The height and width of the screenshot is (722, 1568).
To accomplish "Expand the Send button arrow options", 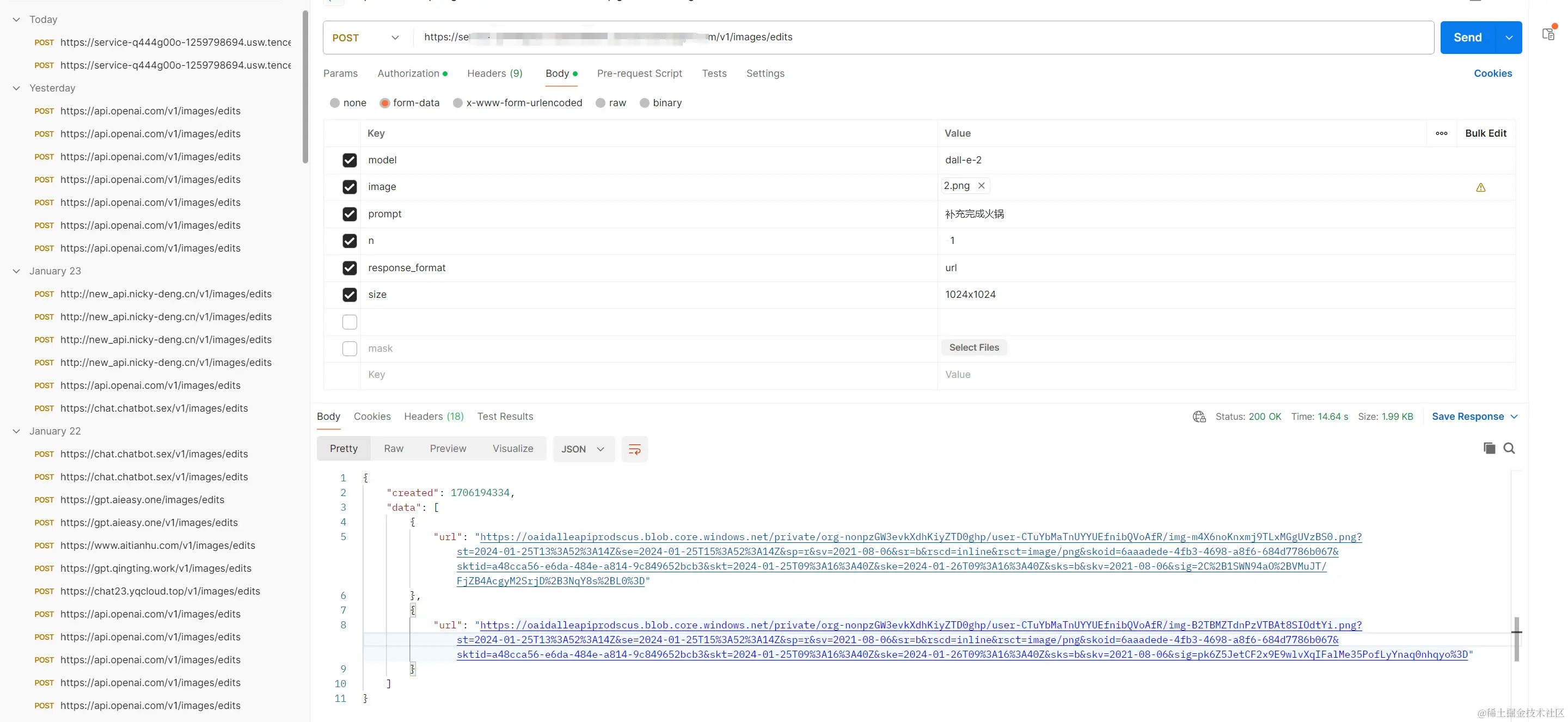I will click(1508, 38).
